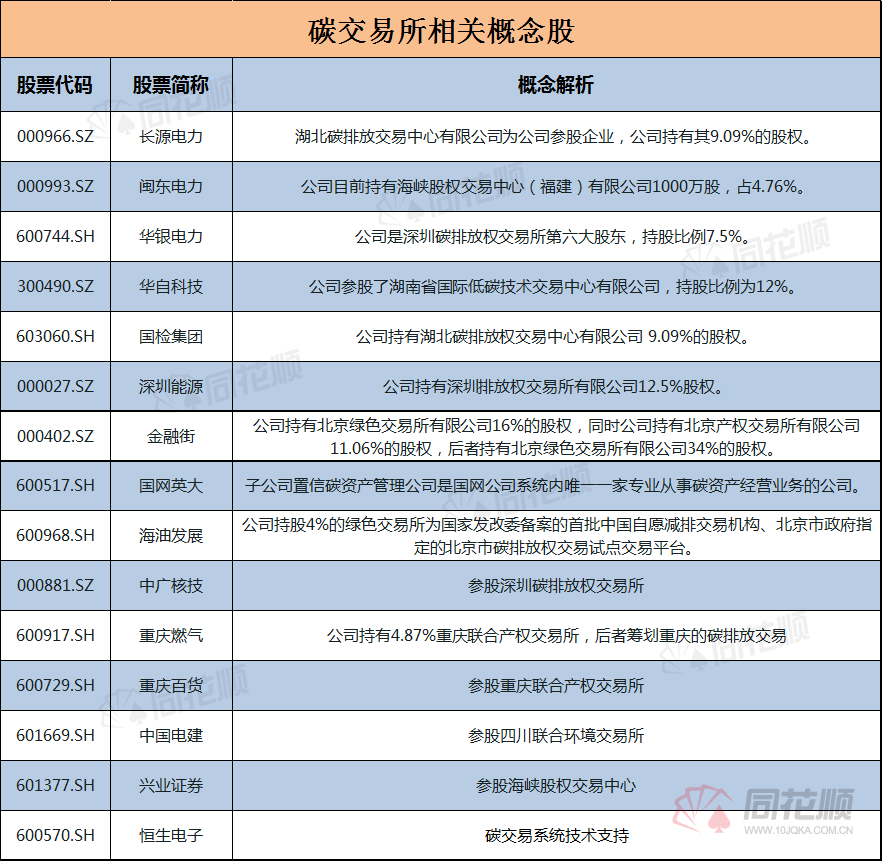The height and width of the screenshot is (862, 883).
Task: Click the title 碳交易所相关概念股
Action: pyautogui.click(x=441, y=31)
